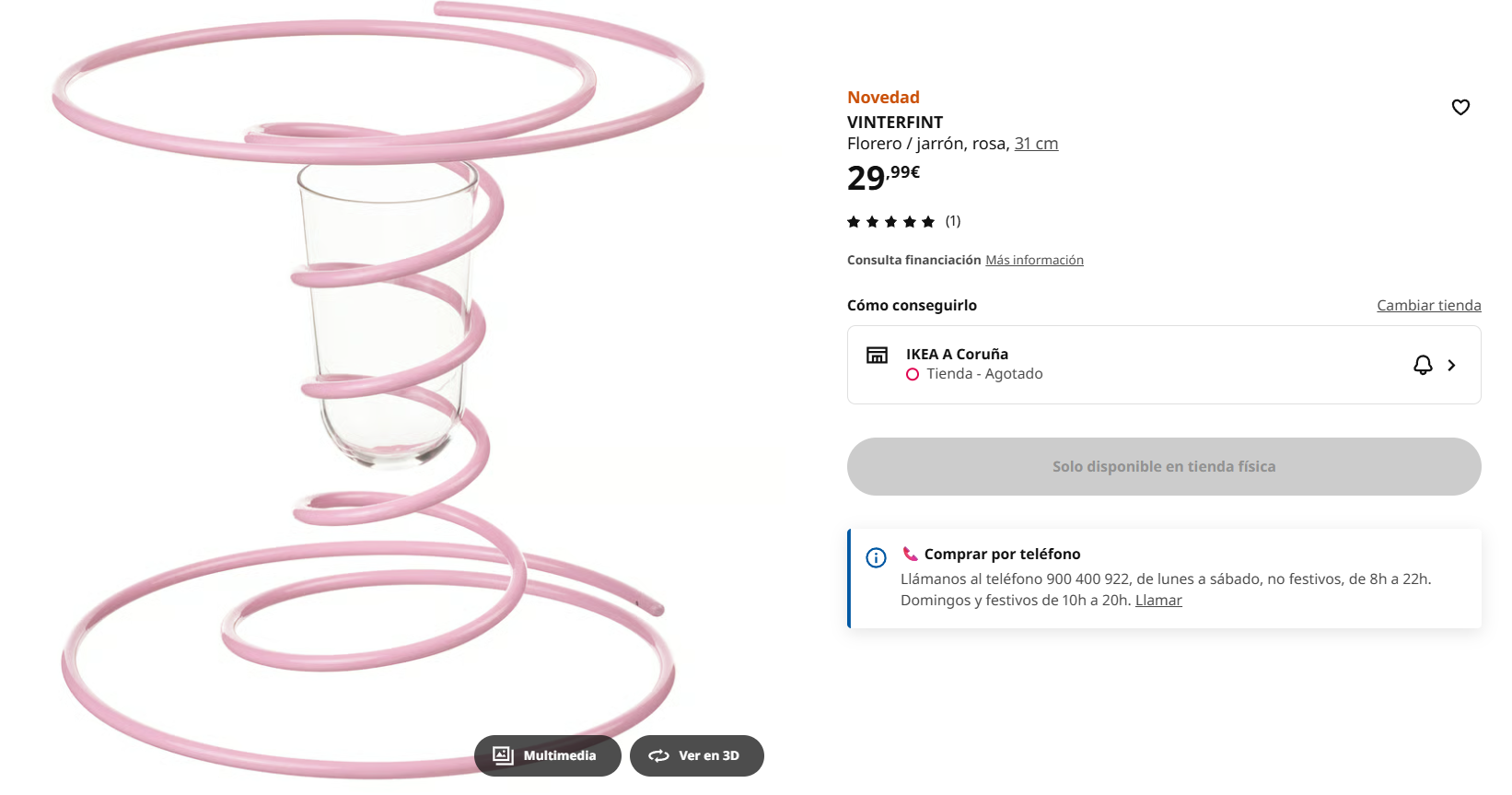This screenshot has height=795, width=1512.
Task: Click the Multimedia gallery icon
Action: 503,755
